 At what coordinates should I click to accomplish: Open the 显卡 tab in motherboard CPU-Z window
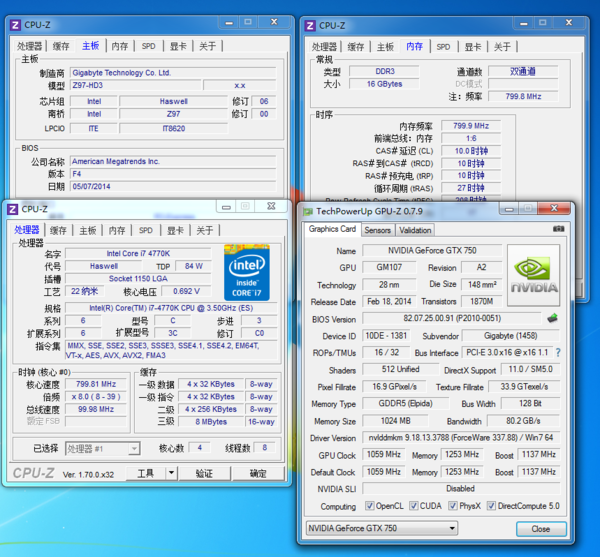(x=178, y=46)
